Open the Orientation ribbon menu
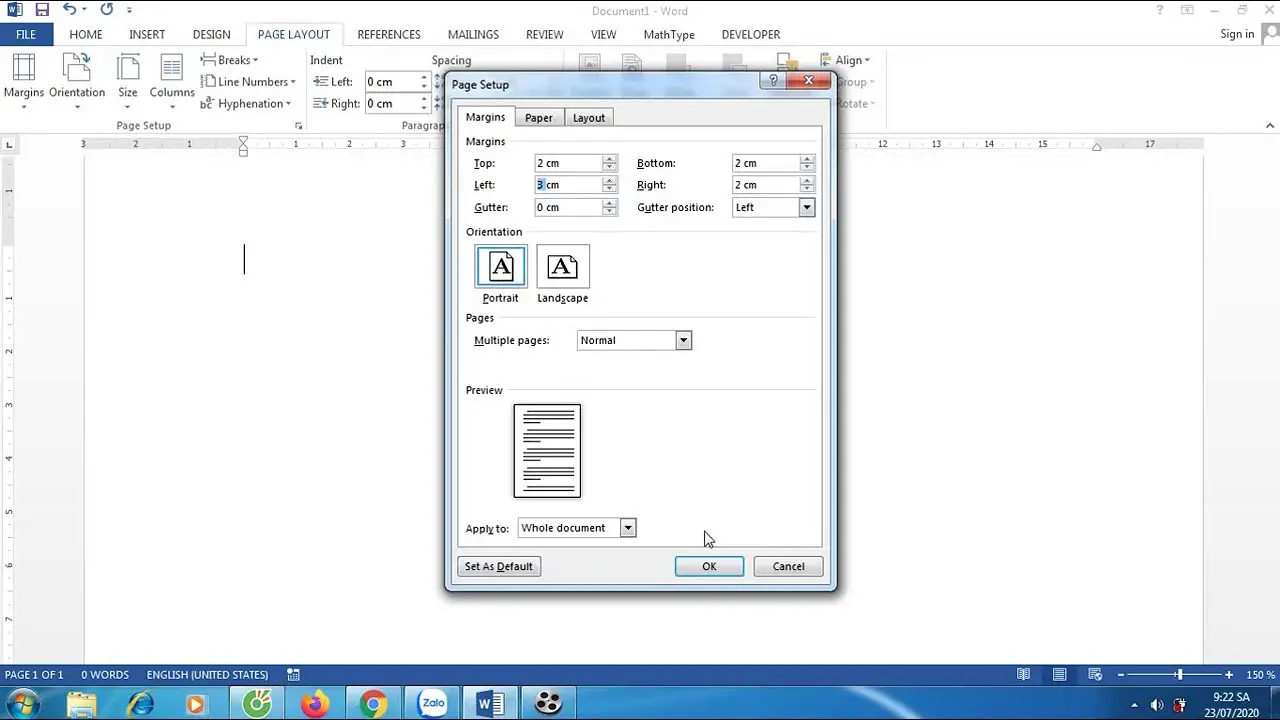This screenshot has height=720, width=1280. point(77,80)
